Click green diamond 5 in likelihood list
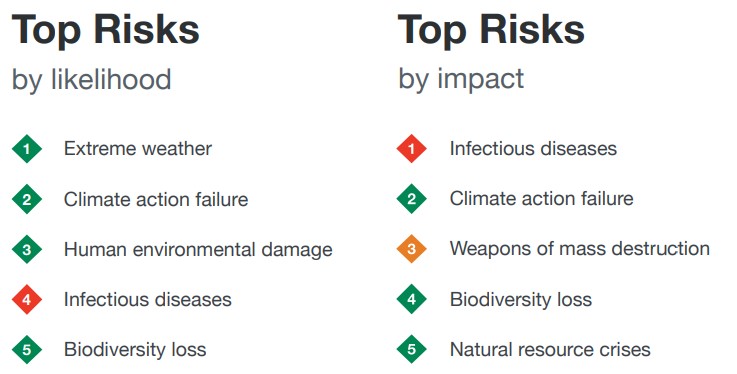Screen dimensions: 737x374 coord(27,350)
